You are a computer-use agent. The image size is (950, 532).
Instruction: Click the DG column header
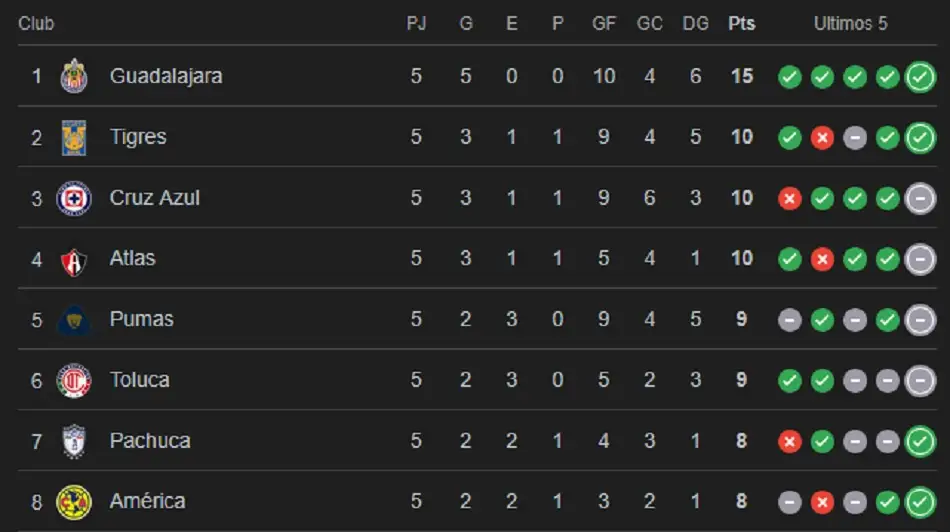click(695, 24)
